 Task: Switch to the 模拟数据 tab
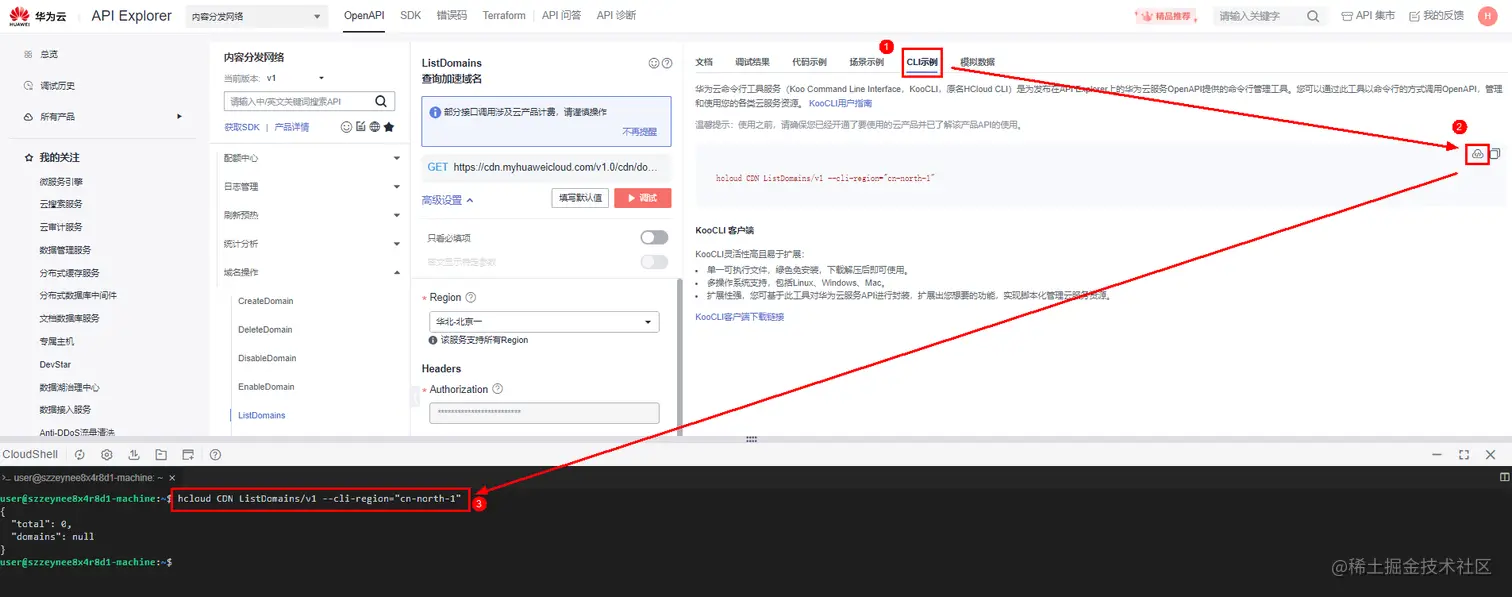(x=977, y=62)
